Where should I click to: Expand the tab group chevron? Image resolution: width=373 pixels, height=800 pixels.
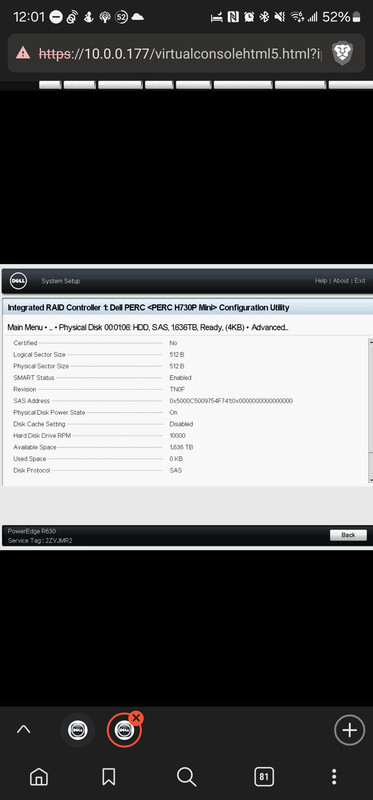[x=23, y=730]
